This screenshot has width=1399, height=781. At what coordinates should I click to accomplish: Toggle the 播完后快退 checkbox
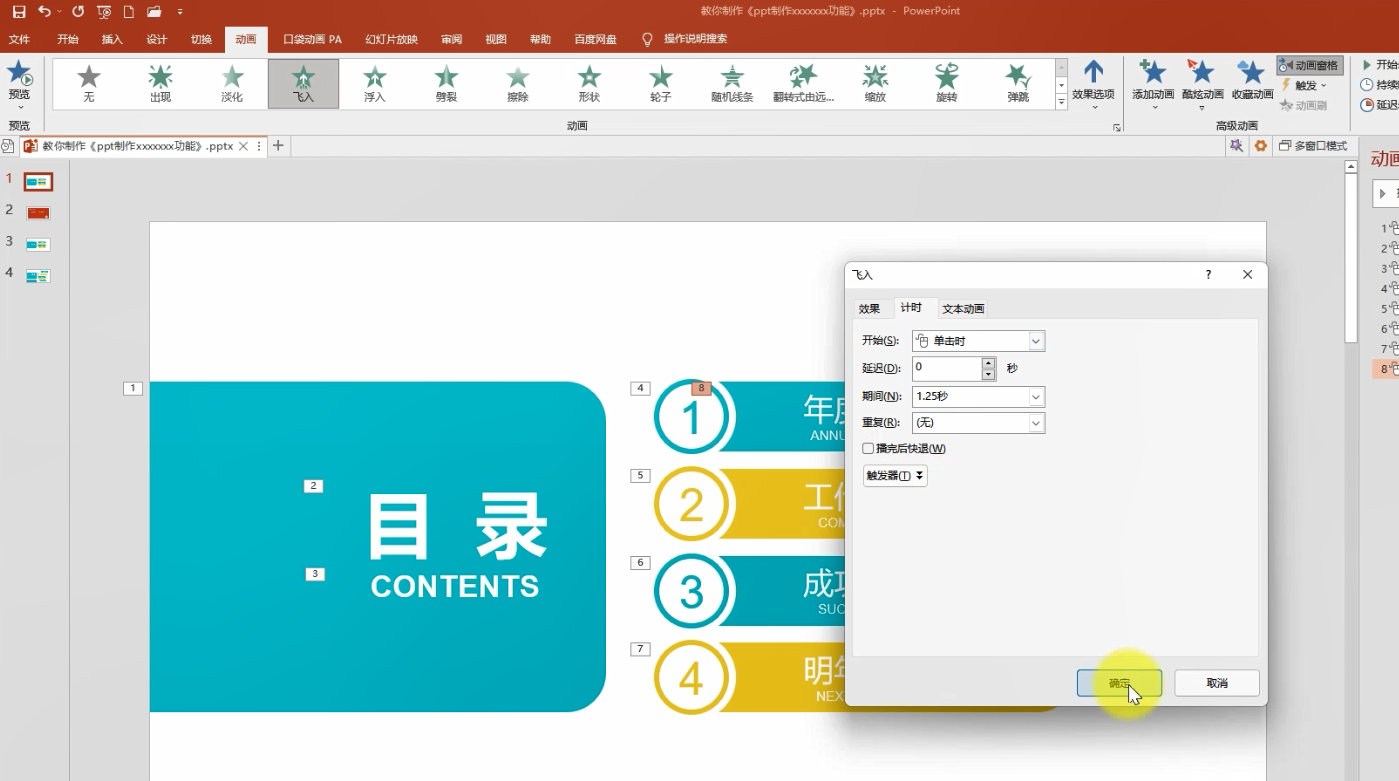[x=868, y=448]
